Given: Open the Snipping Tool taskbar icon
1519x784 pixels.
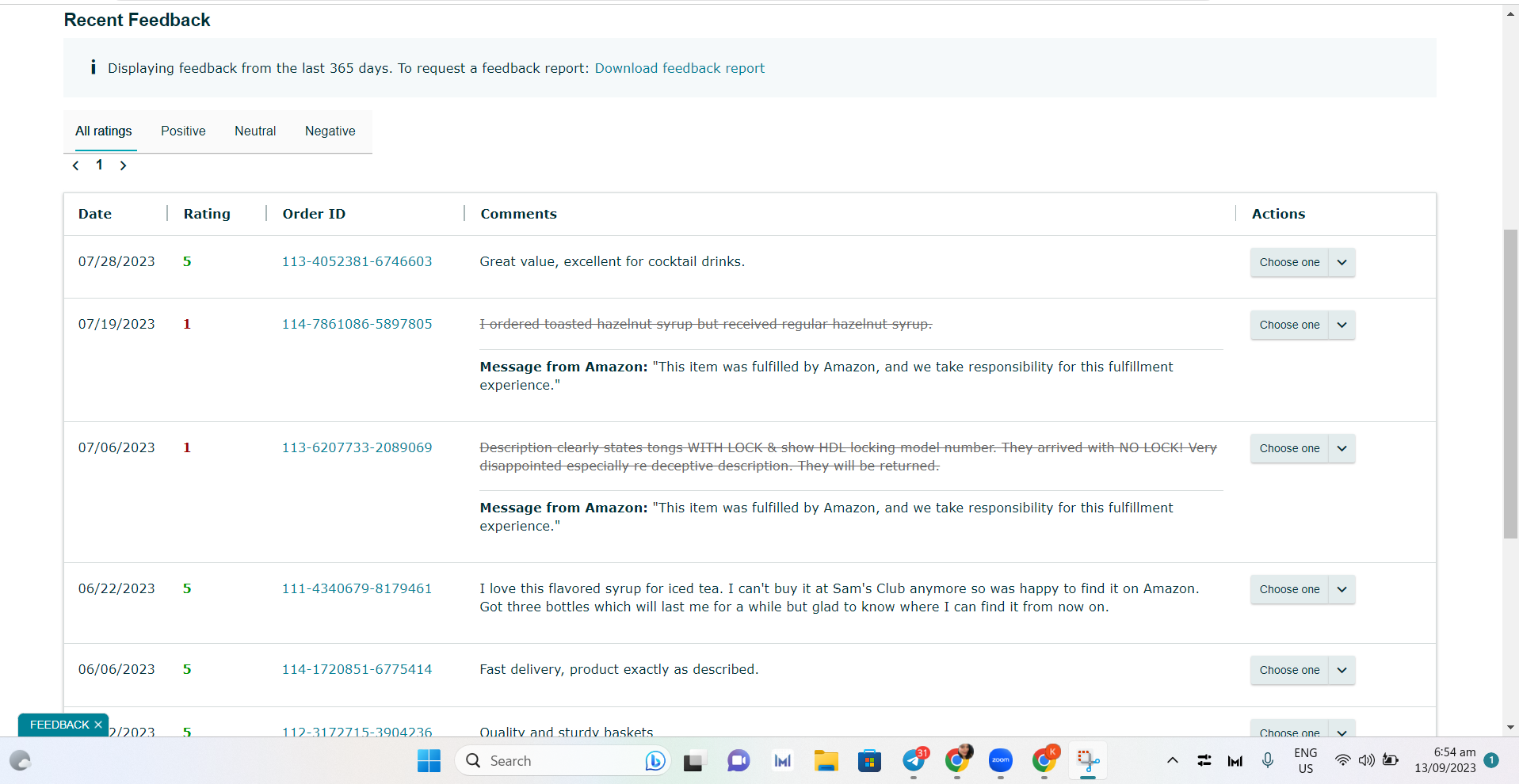Looking at the screenshot, I should [x=1088, y=761].
